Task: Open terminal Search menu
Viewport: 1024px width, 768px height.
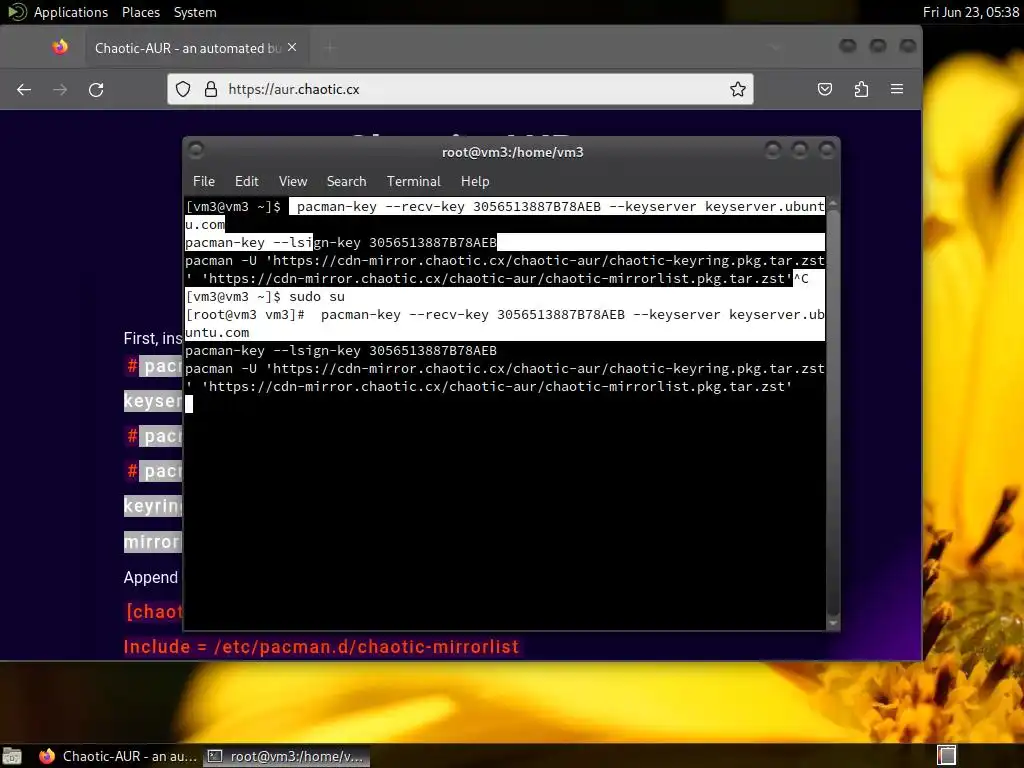Action: point(346,182)
